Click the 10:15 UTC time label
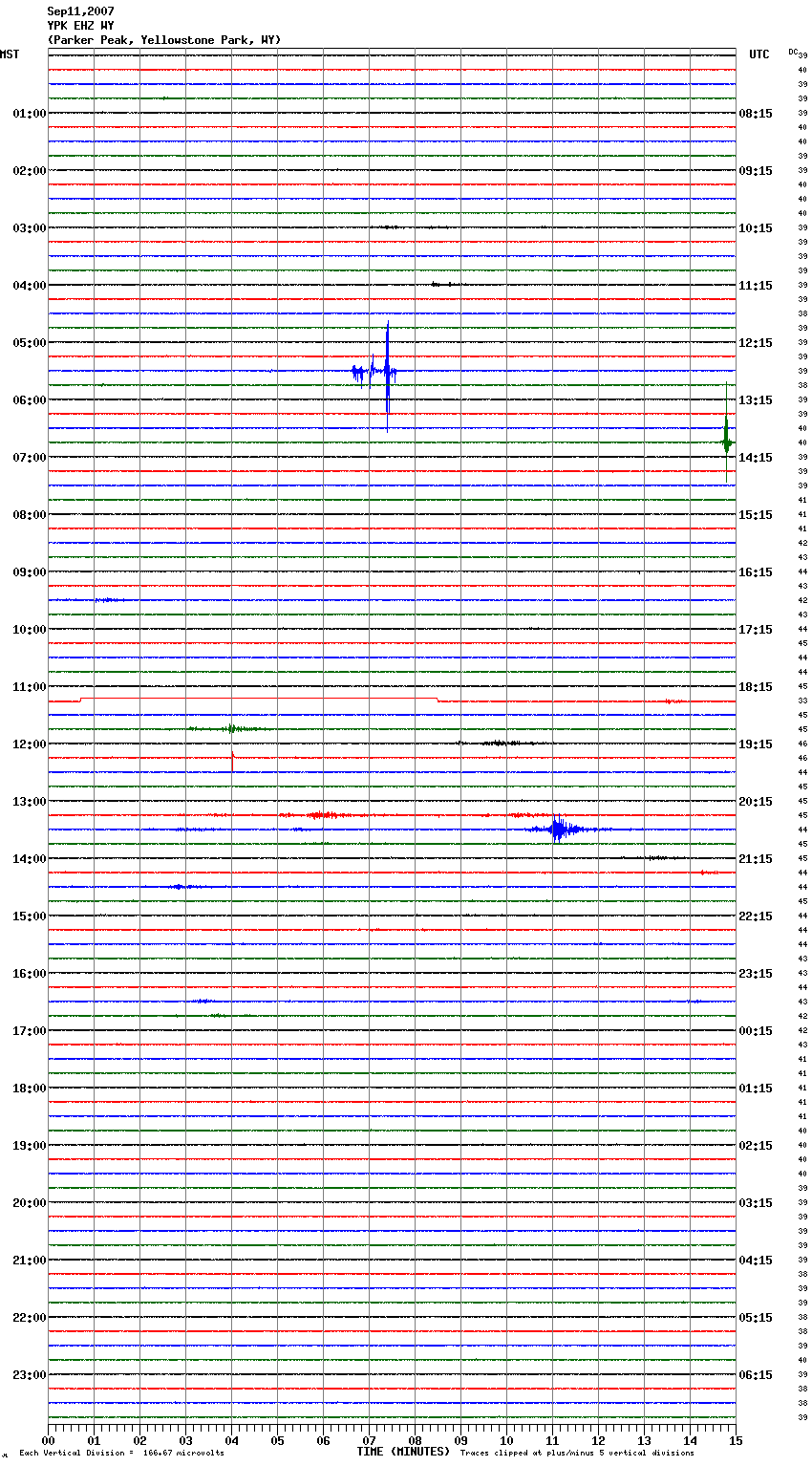The width and height of the screenshot is (812, 1466). point(756,228)
